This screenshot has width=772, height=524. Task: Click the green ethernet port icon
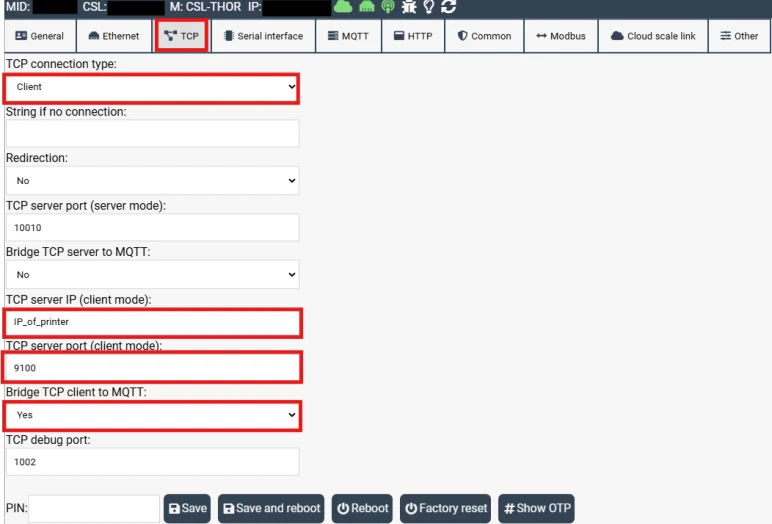click(x=366, y=6)
